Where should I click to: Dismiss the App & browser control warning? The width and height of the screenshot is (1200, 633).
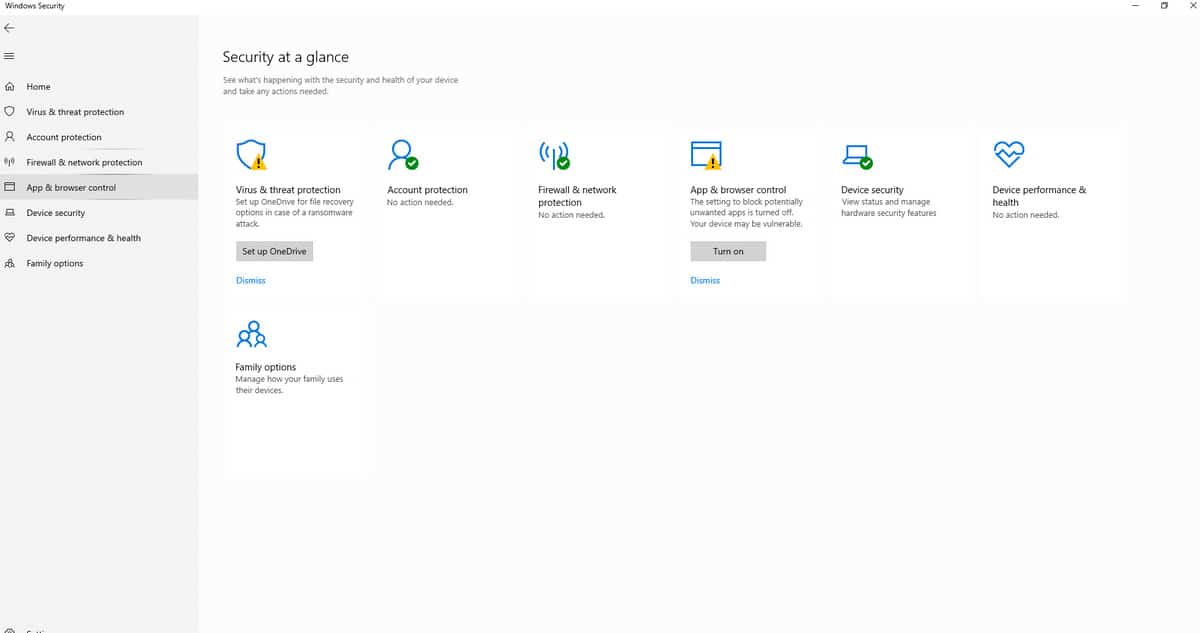[705, 280]
